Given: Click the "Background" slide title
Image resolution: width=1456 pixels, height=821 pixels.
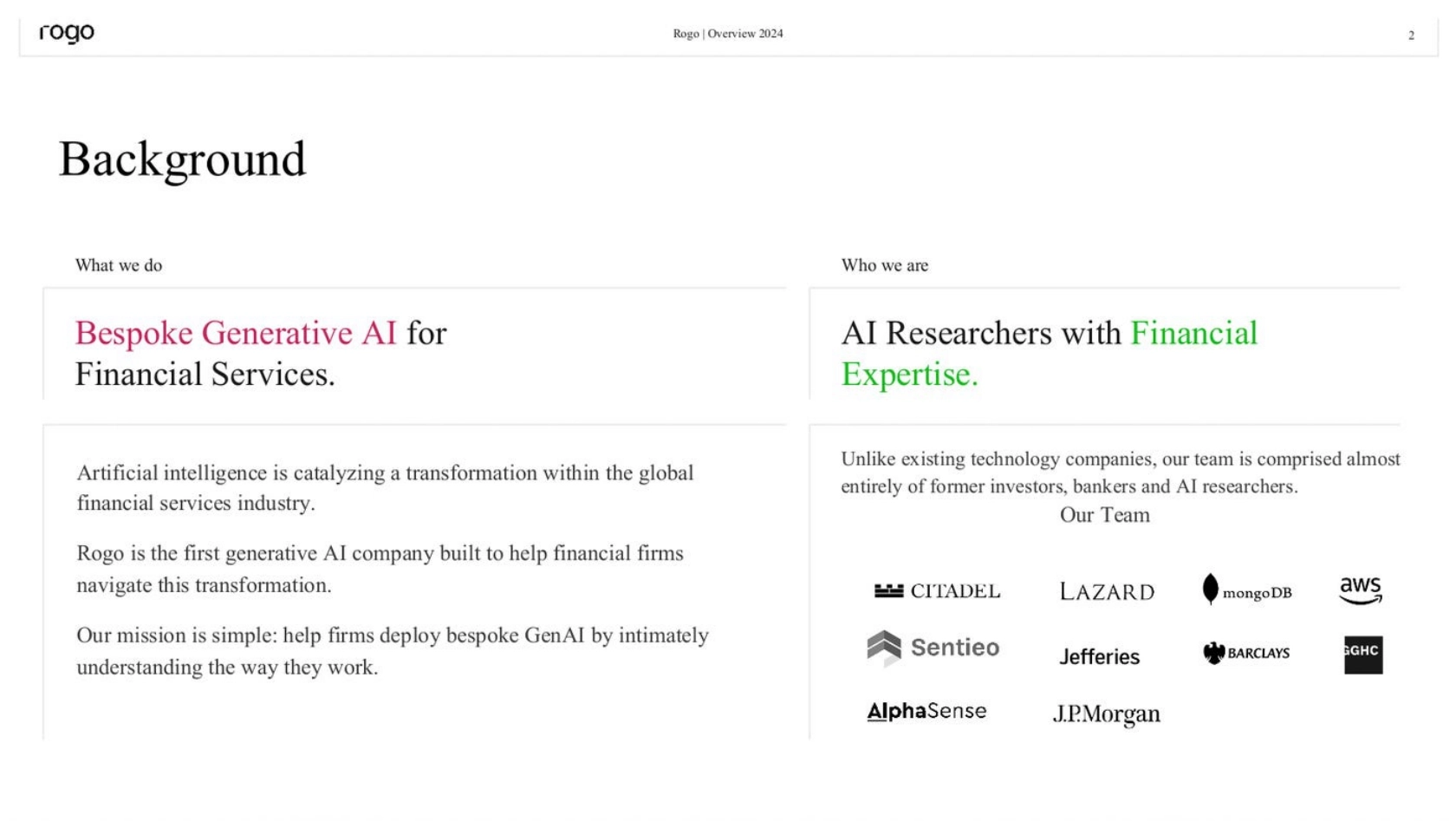Looking at the screenshot, I should click(x=182, y=160).
